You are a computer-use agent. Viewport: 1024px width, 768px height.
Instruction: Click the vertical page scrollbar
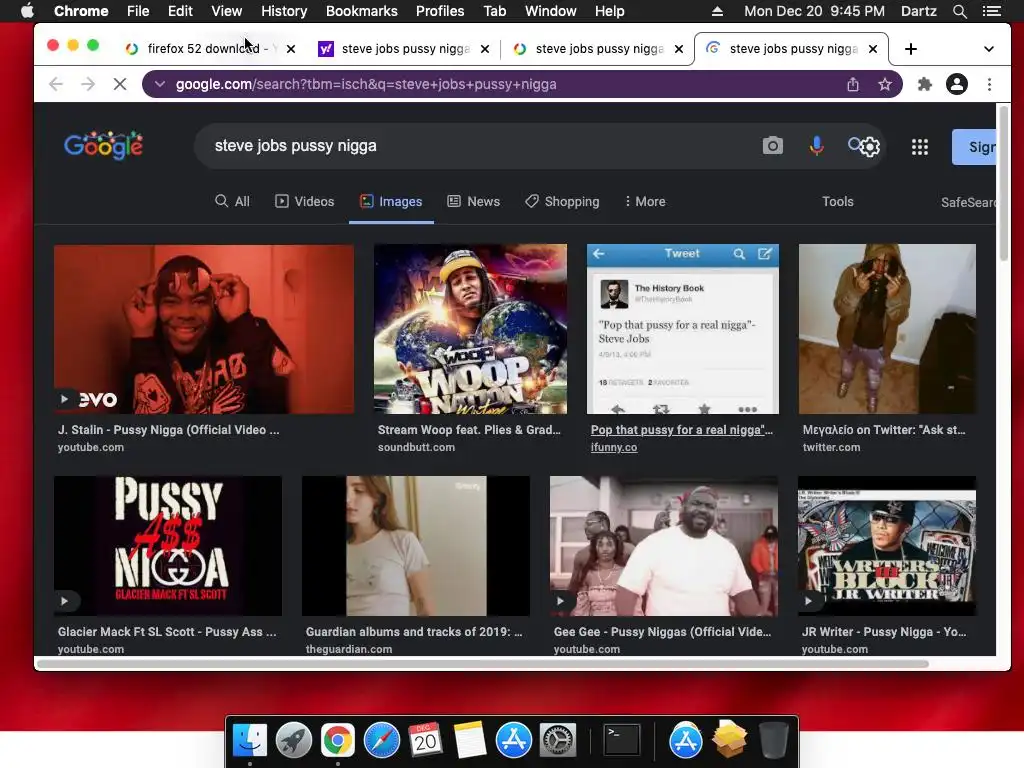pyautogui.click(x=1004, y=183)
